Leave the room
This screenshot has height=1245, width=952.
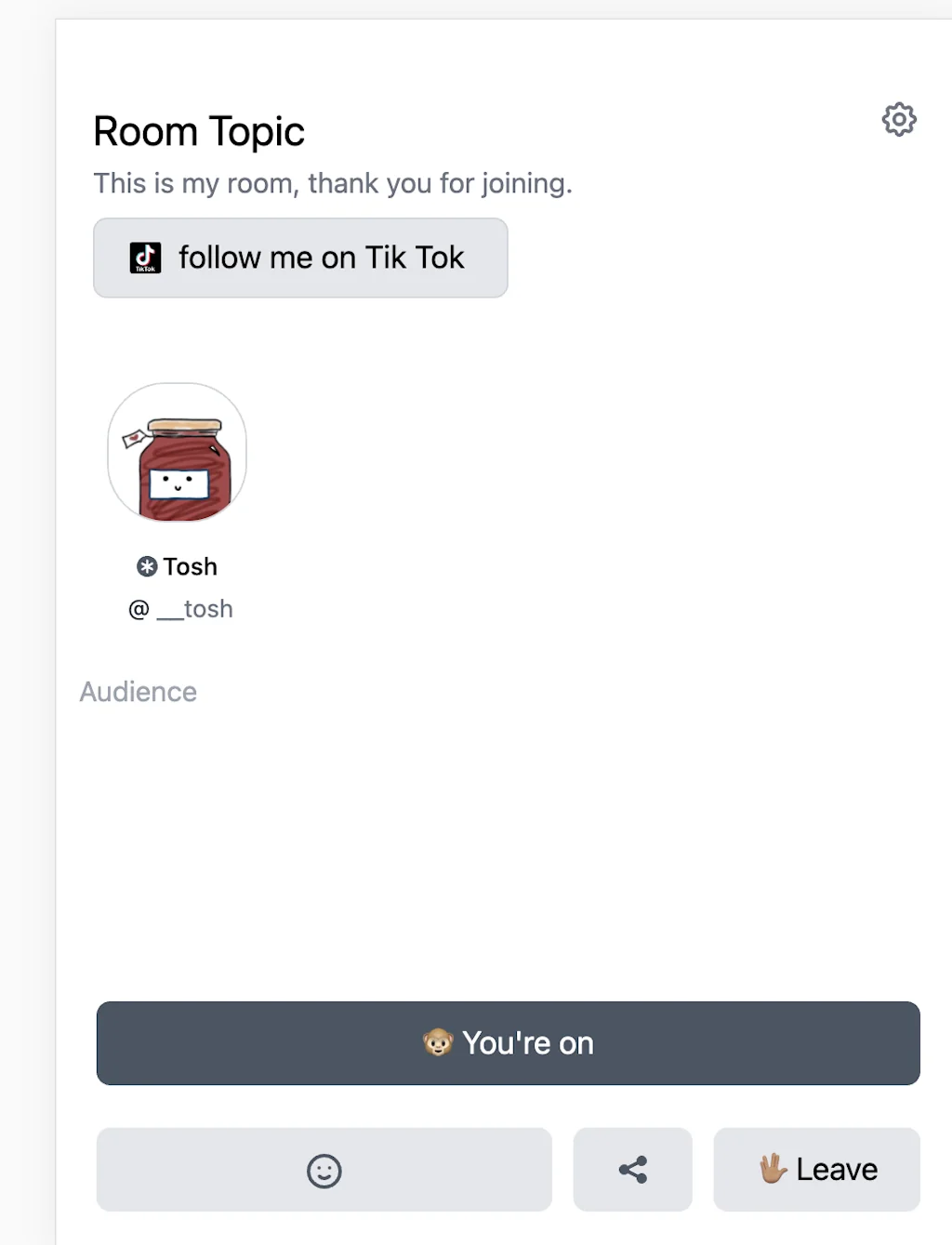816,1169
